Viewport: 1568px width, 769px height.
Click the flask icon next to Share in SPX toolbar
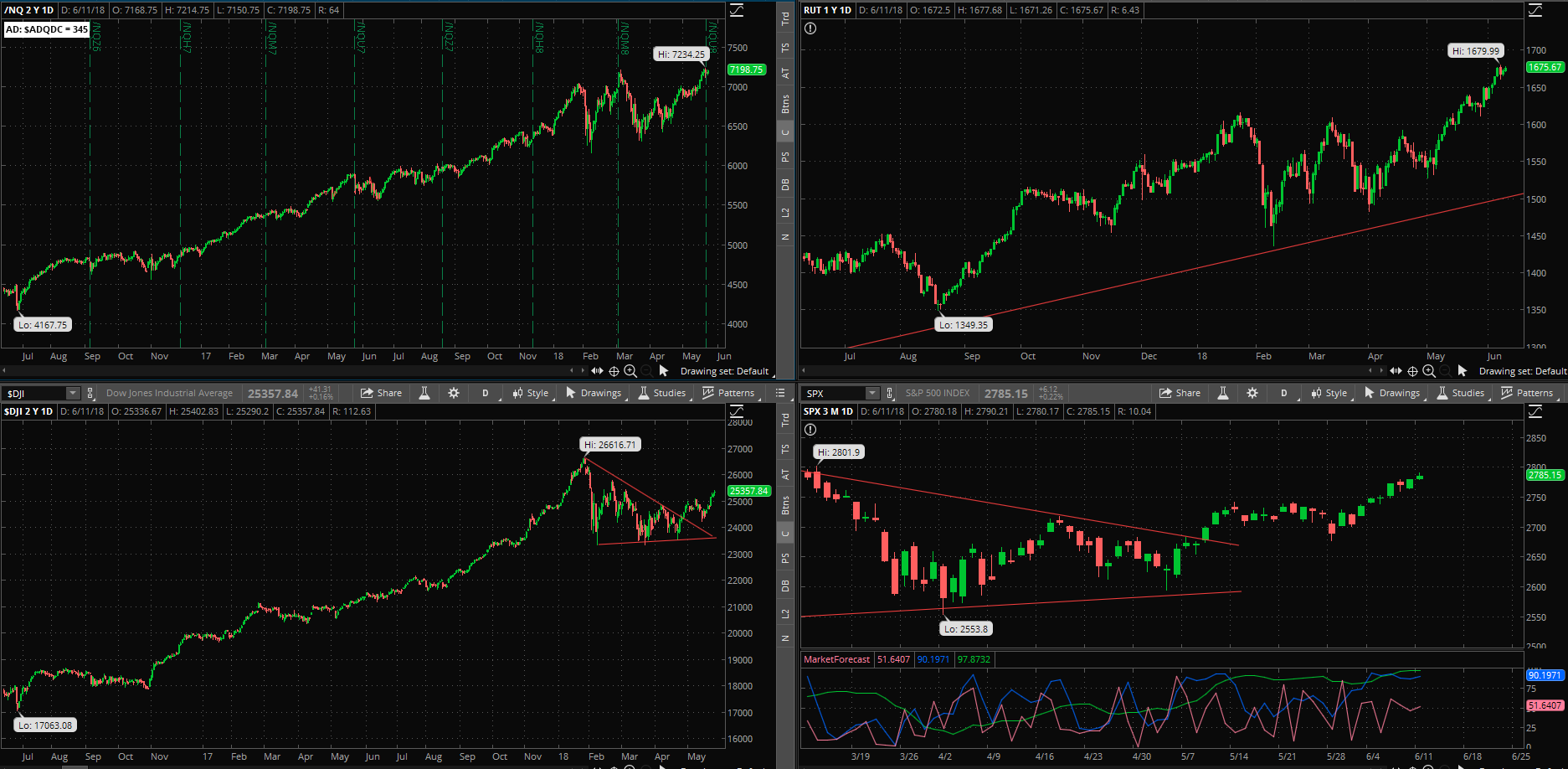[x=1223, y=393]
